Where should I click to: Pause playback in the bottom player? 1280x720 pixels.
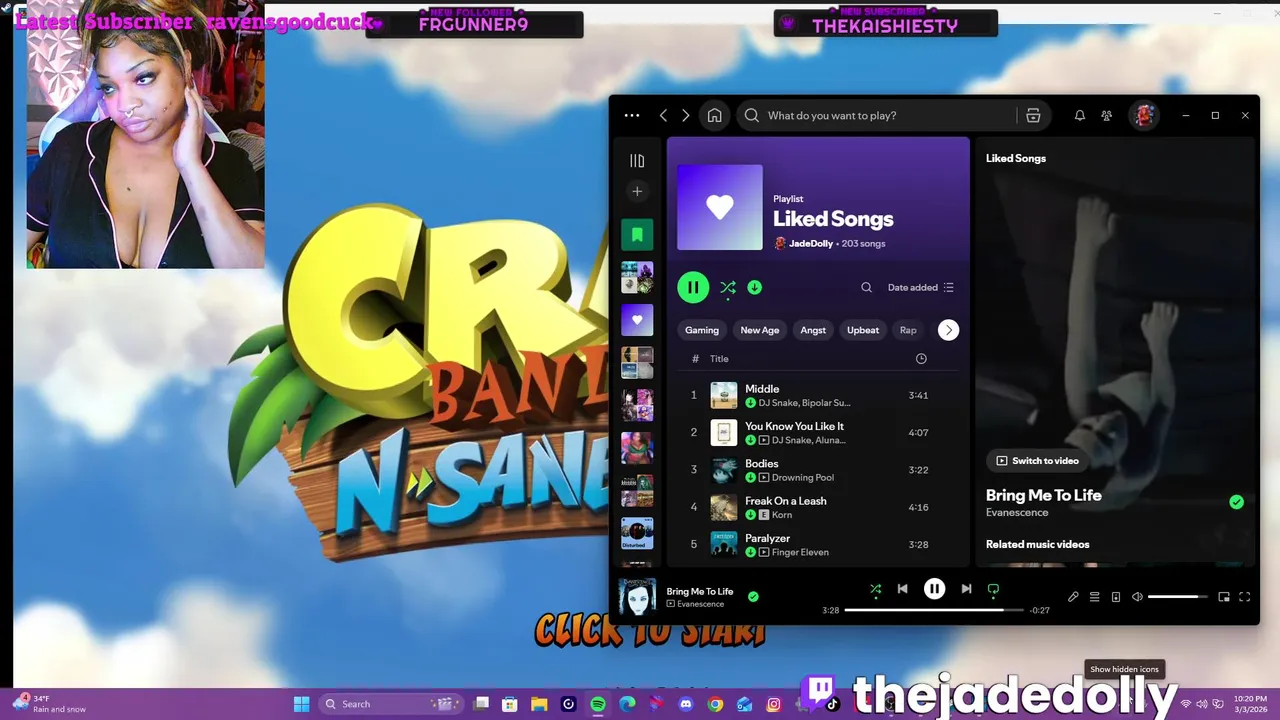pyautogui.click(x=934, y=590)
